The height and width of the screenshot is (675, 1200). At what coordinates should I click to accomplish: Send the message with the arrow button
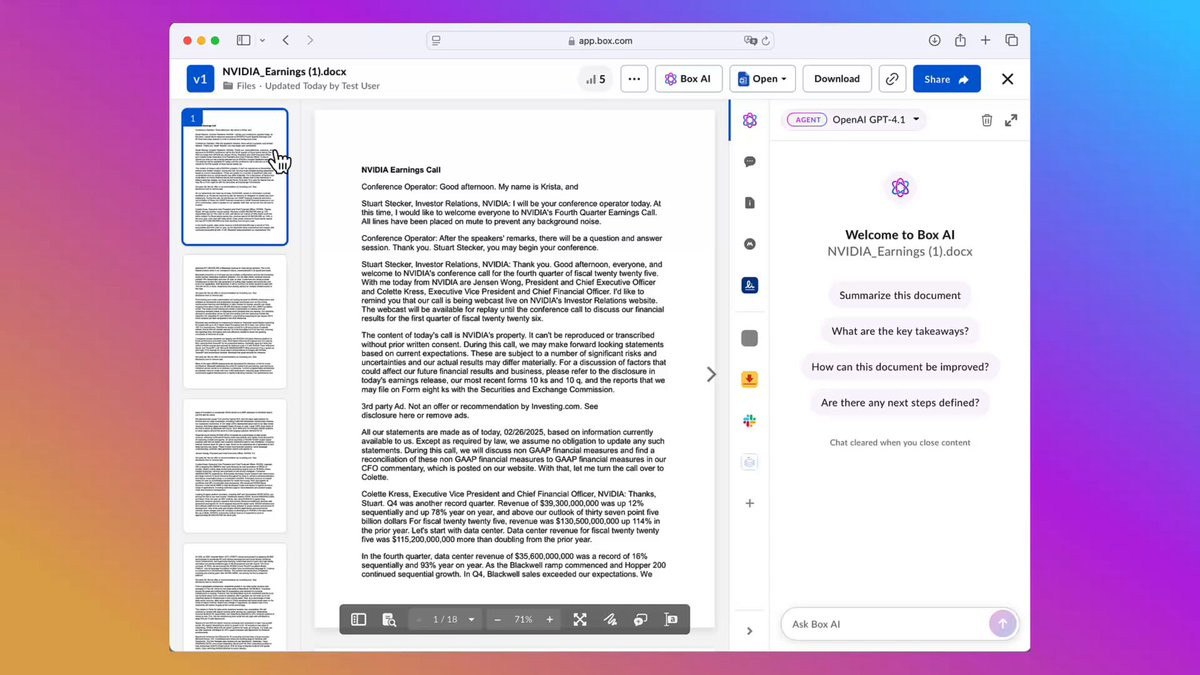pos(1002,624)
